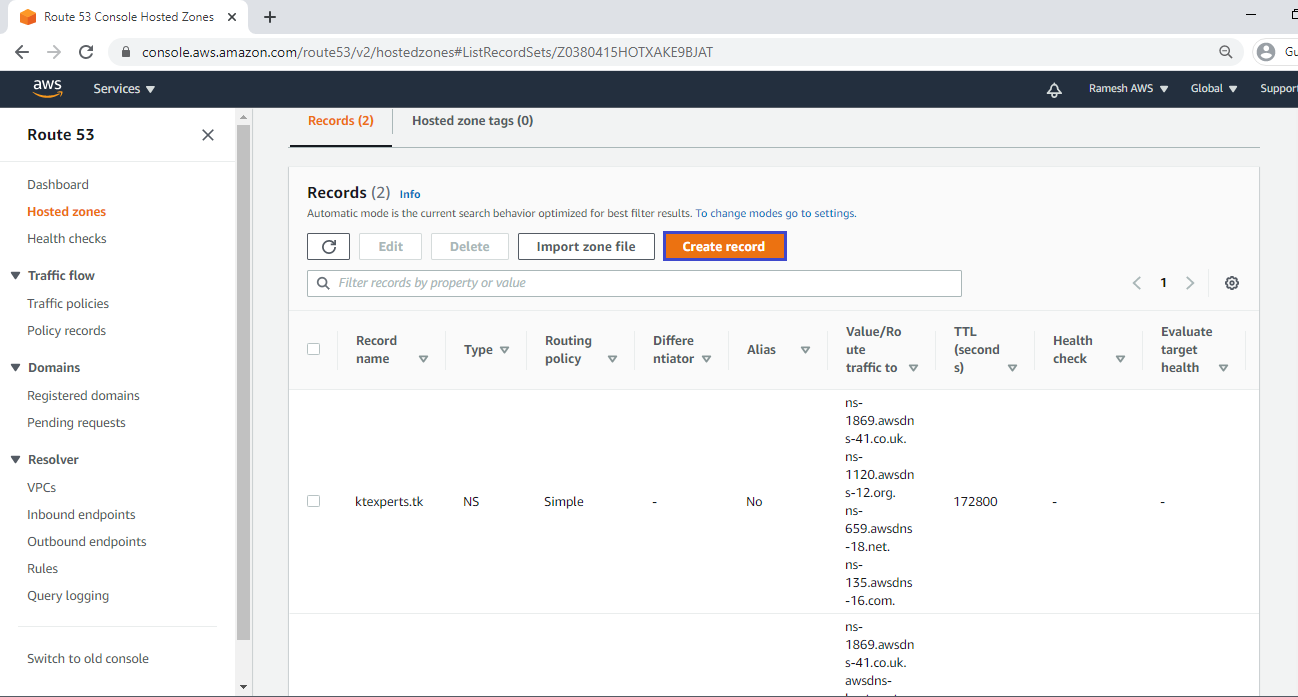Go to next records page
Image resolution: width=1298 pixels, height=697 pixels.
(1190, 283)
